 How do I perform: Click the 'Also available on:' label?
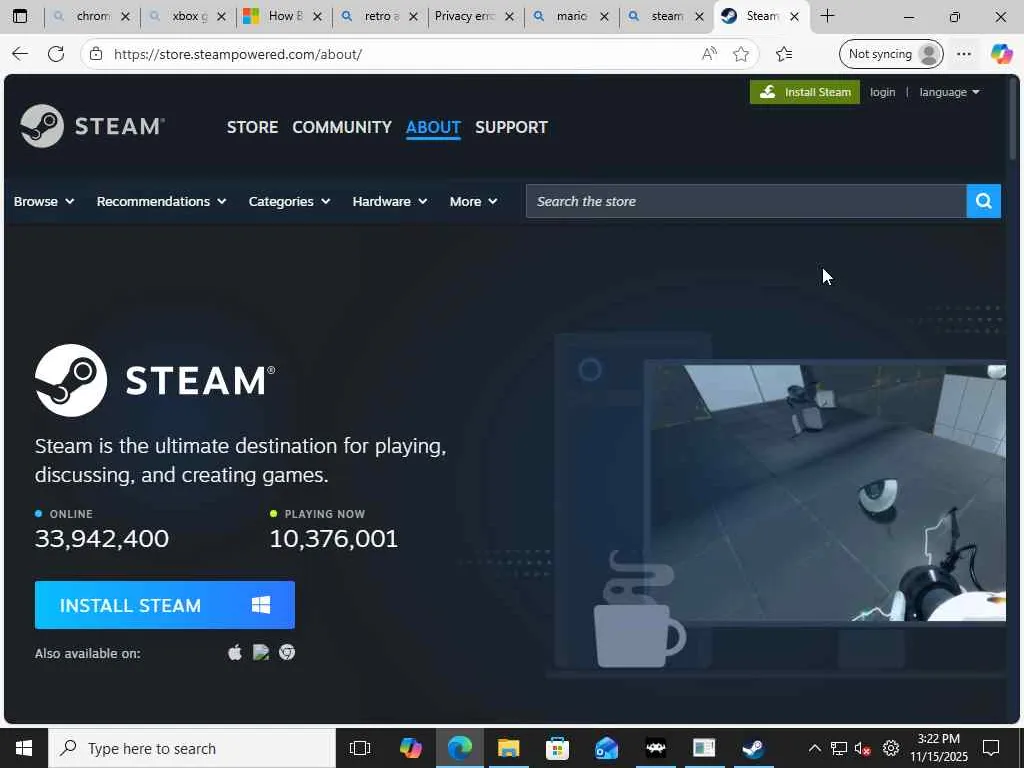click(88, 654)
